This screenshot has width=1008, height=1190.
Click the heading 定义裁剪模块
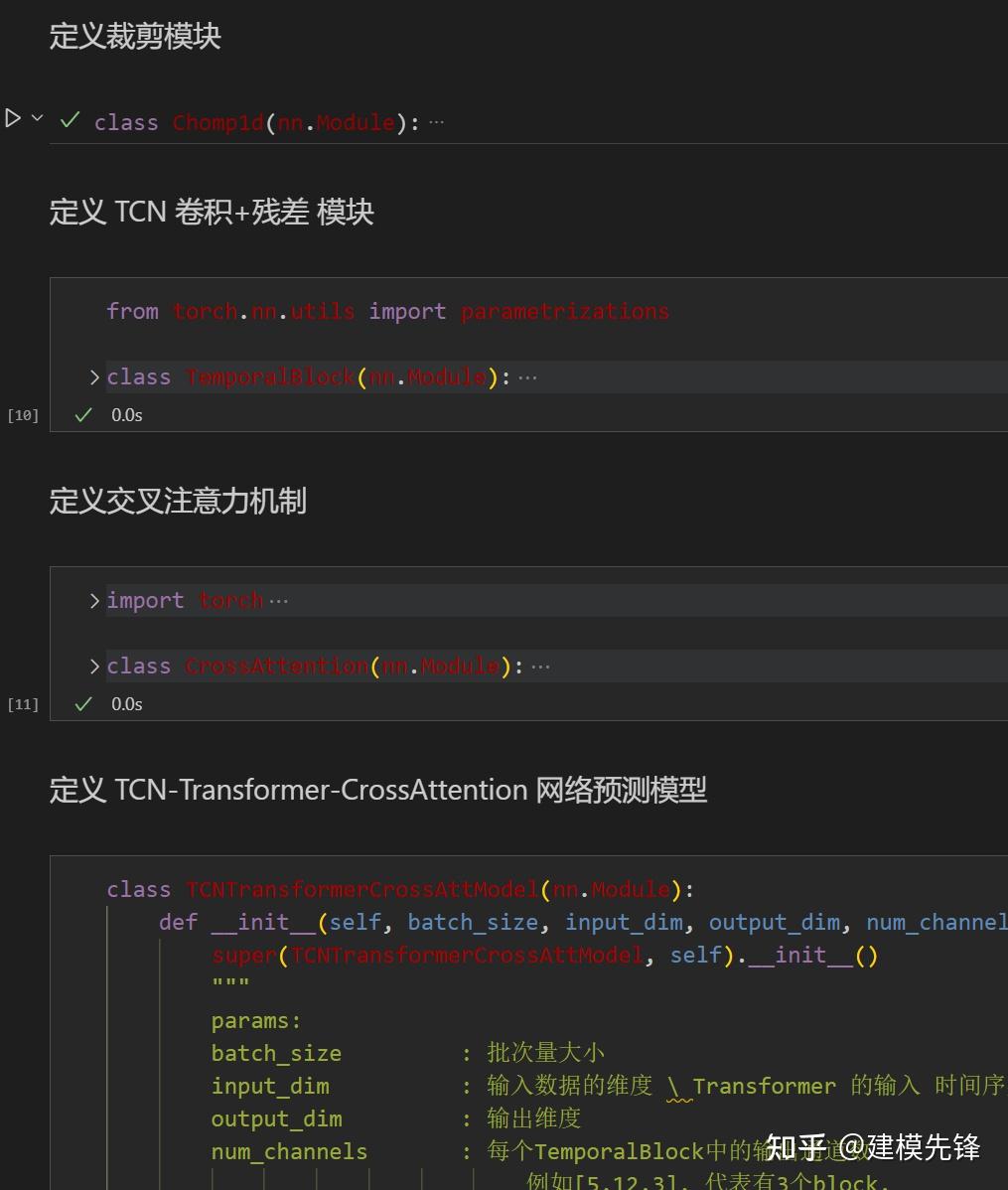tap(135, 37)
